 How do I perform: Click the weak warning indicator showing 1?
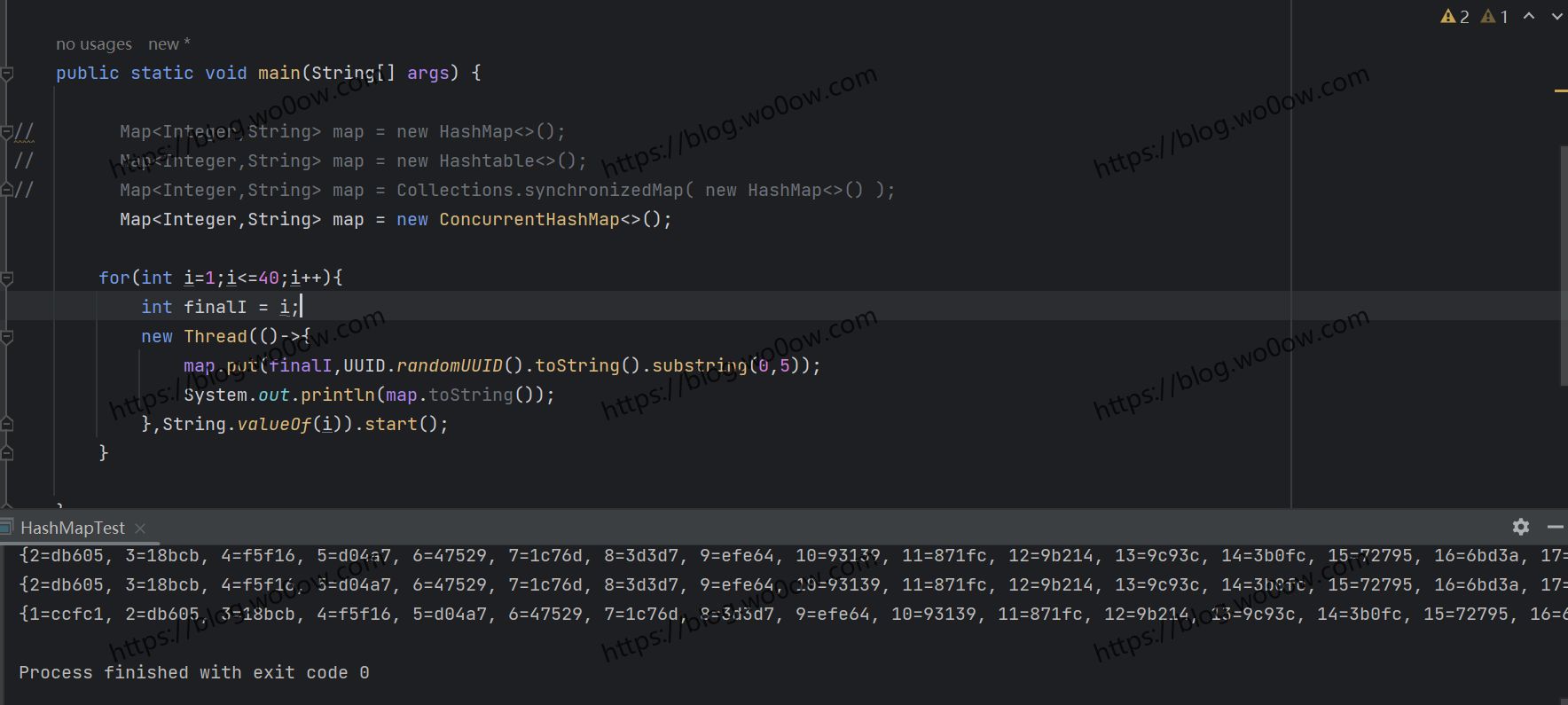1495,16
